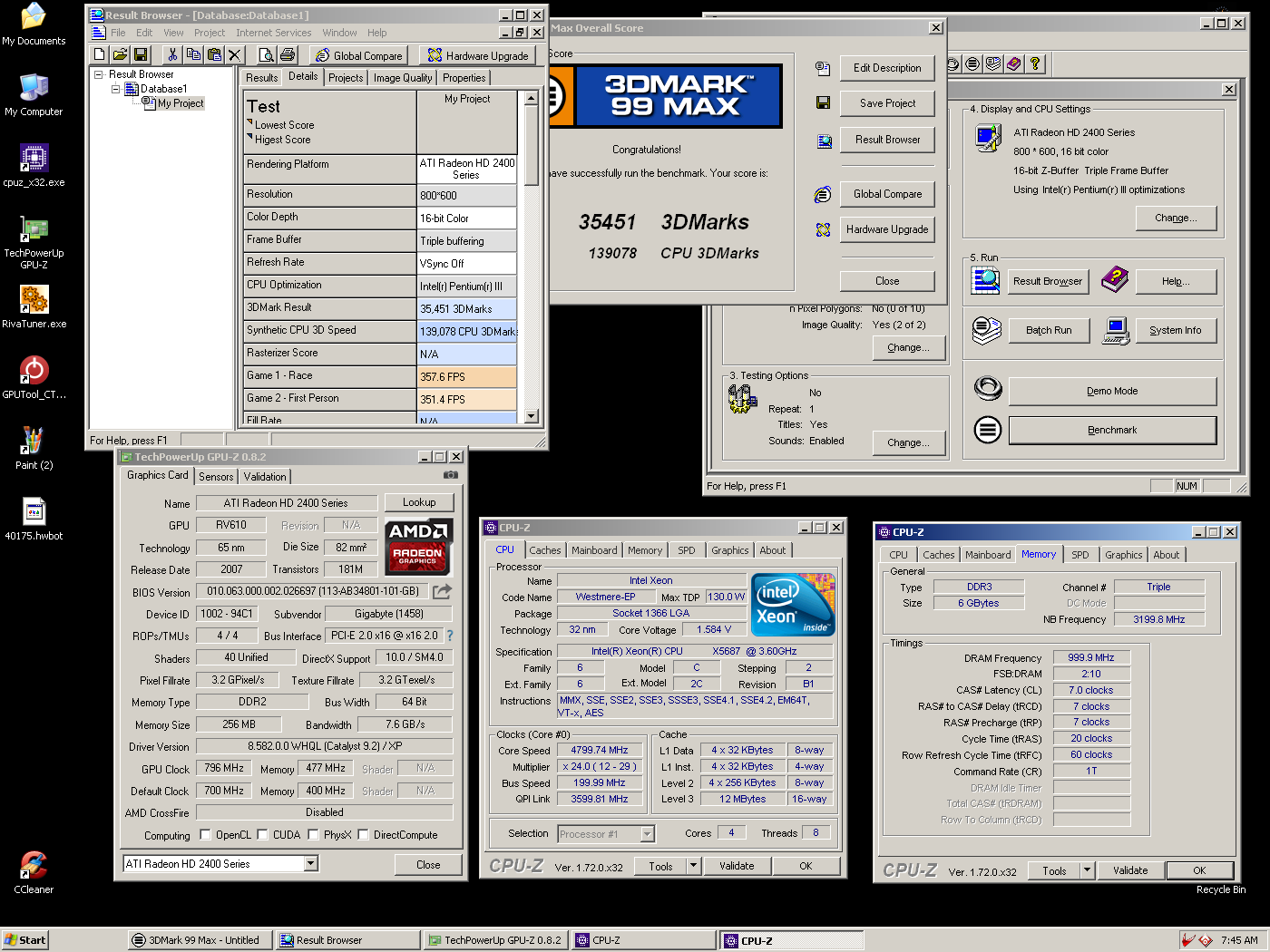The image size is (1270, 952).
Task: Click Hardware Upgrade in Result Browser toolbar
Action: point(477,55)
